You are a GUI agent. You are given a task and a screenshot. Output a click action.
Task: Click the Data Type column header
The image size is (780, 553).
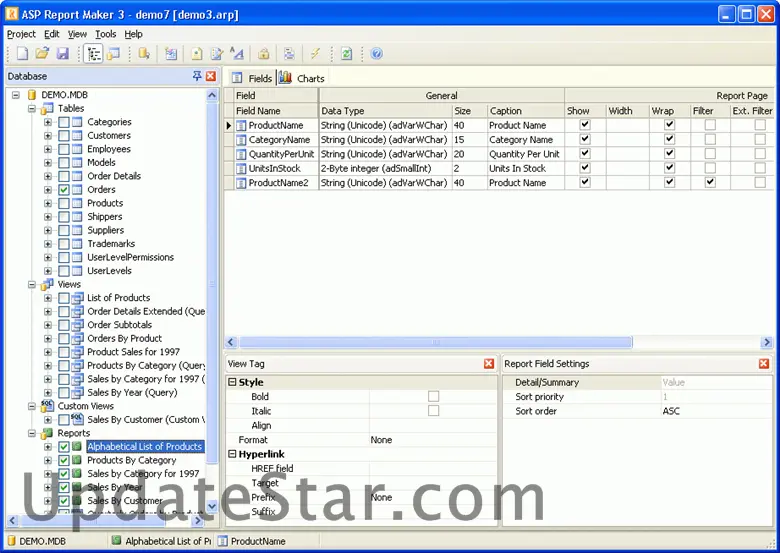[385, 110]
